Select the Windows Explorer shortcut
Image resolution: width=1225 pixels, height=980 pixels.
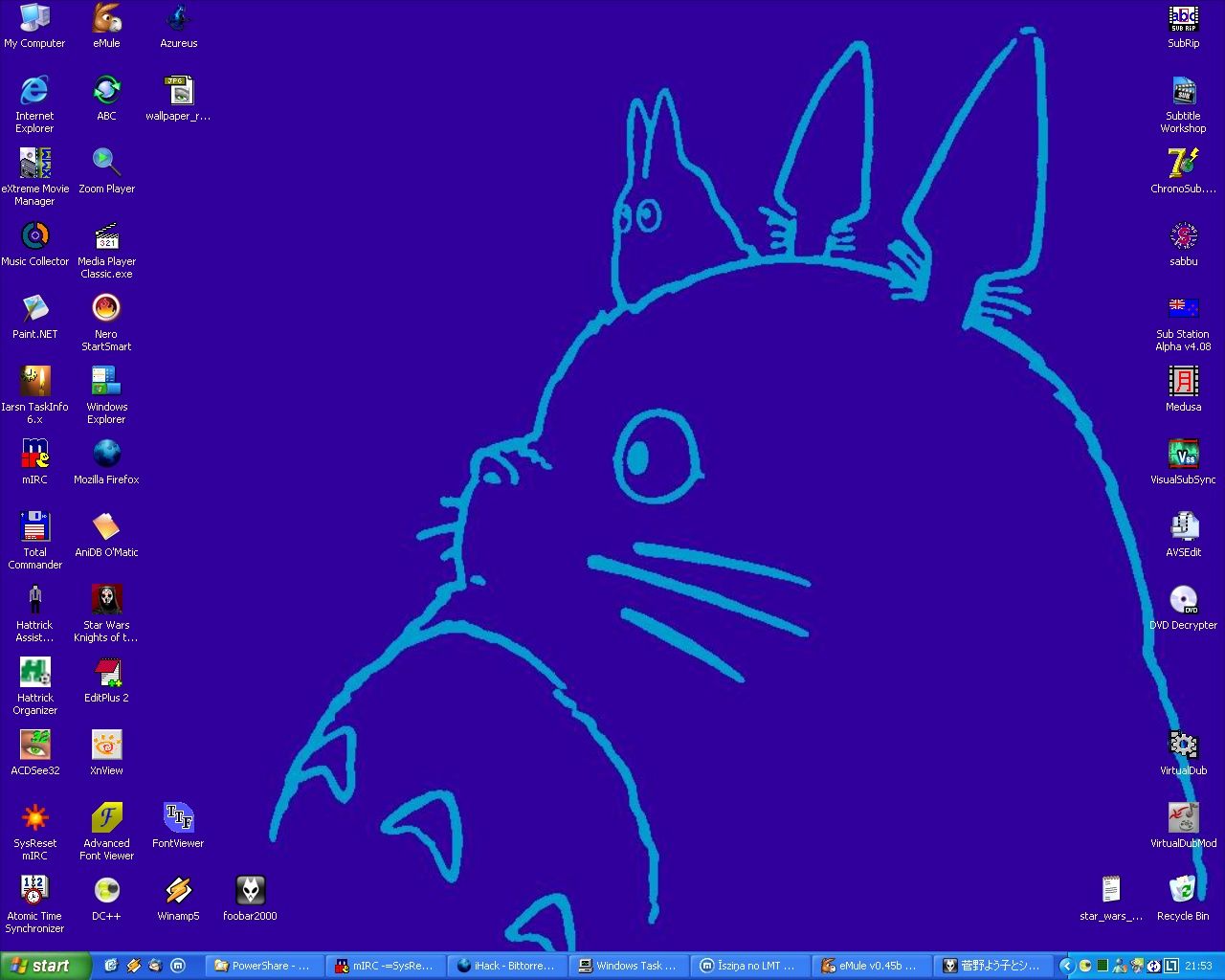click(106, 395)
